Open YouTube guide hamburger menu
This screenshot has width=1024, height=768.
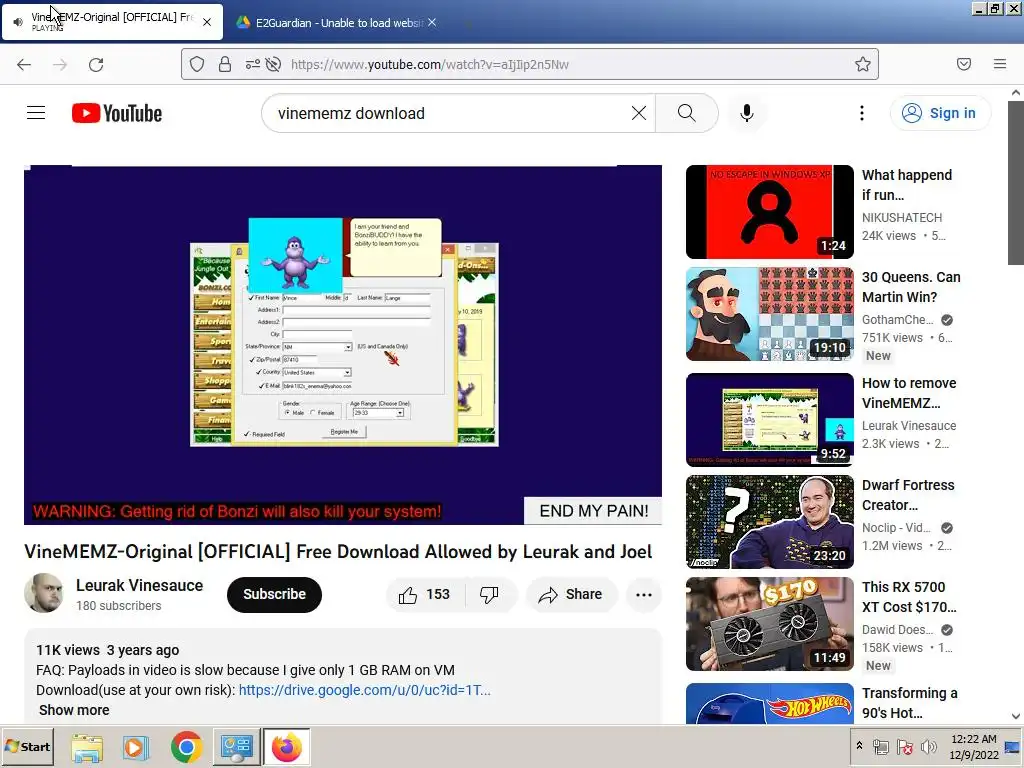[x=36, y=113]
